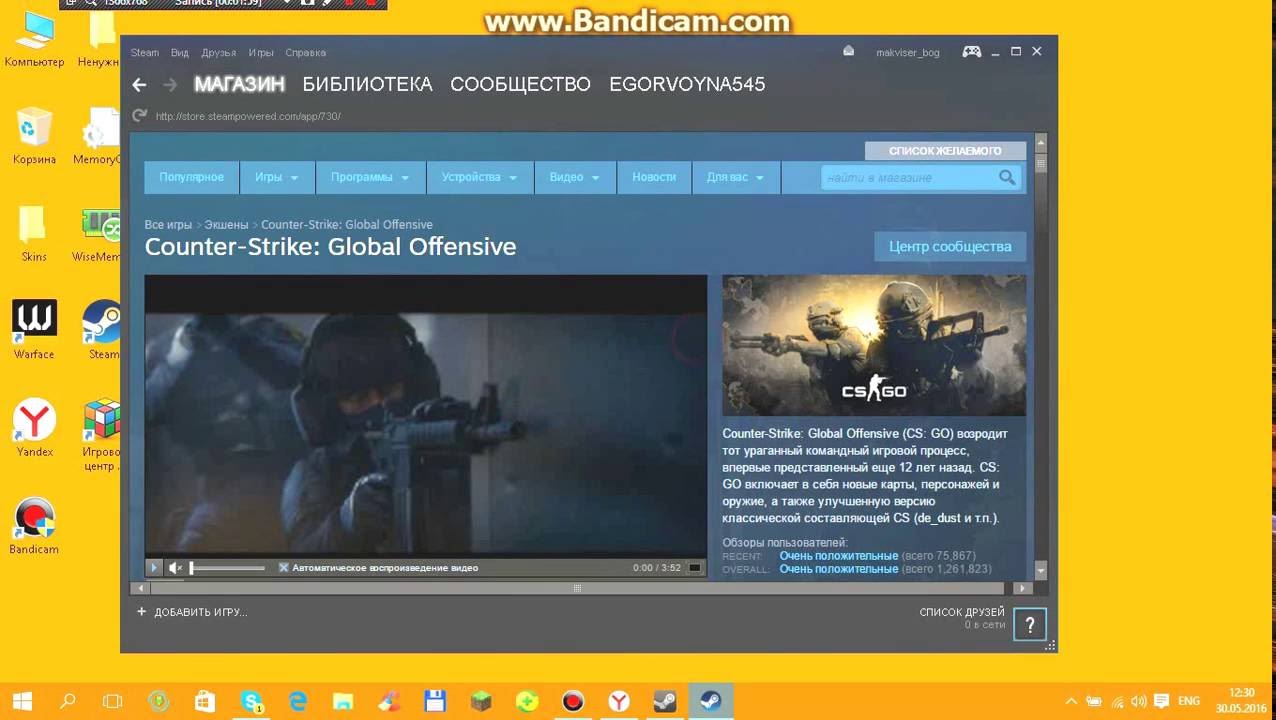Switch trailer to fullscreen
Screen dimensions: 1276x720
(695, 568)
